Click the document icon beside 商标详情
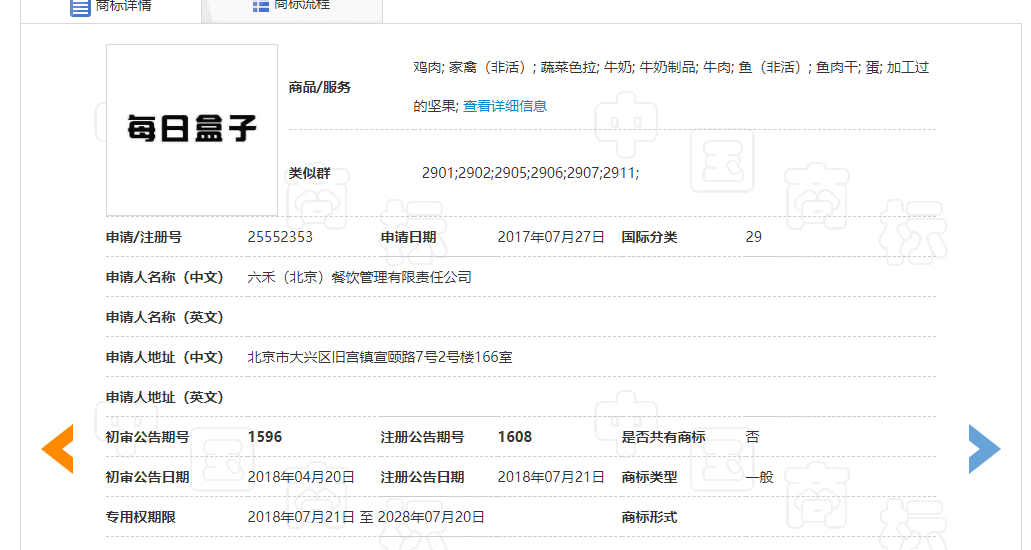Screen dimensions: 1031x550 (x=80, y=6)
